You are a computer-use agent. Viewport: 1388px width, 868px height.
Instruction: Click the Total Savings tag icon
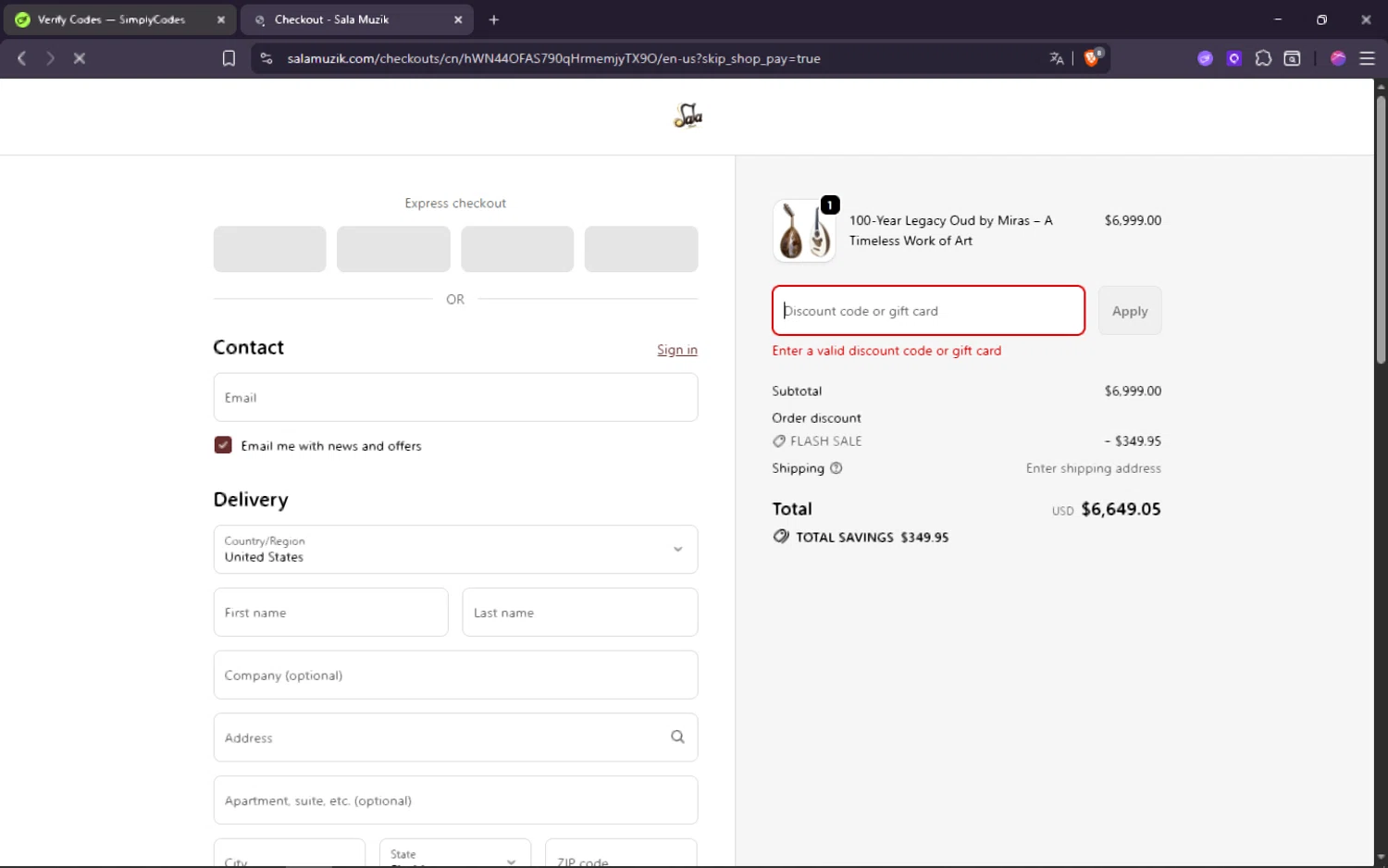781,537
